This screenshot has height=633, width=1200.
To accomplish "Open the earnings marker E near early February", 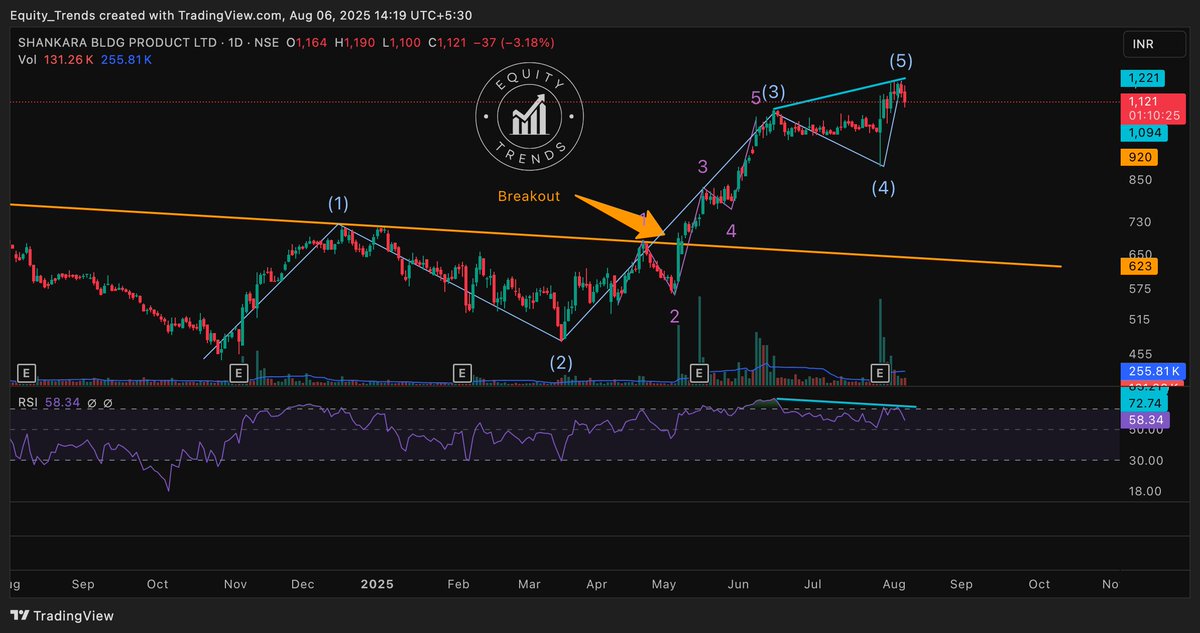I will coord(461,372).
